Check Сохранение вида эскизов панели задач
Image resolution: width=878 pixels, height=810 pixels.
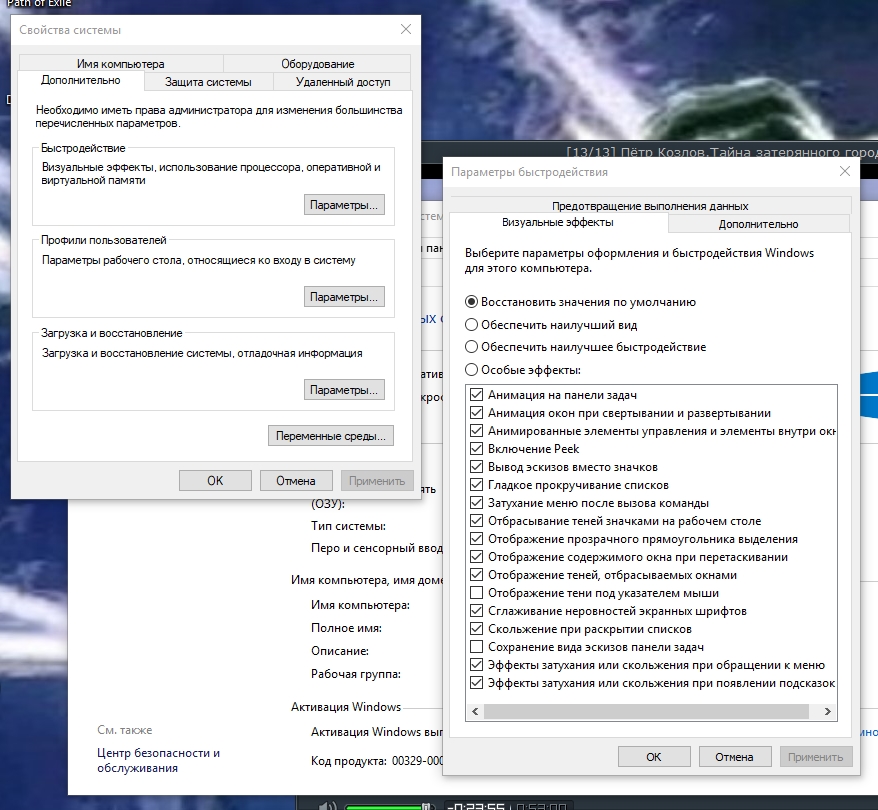477,647
